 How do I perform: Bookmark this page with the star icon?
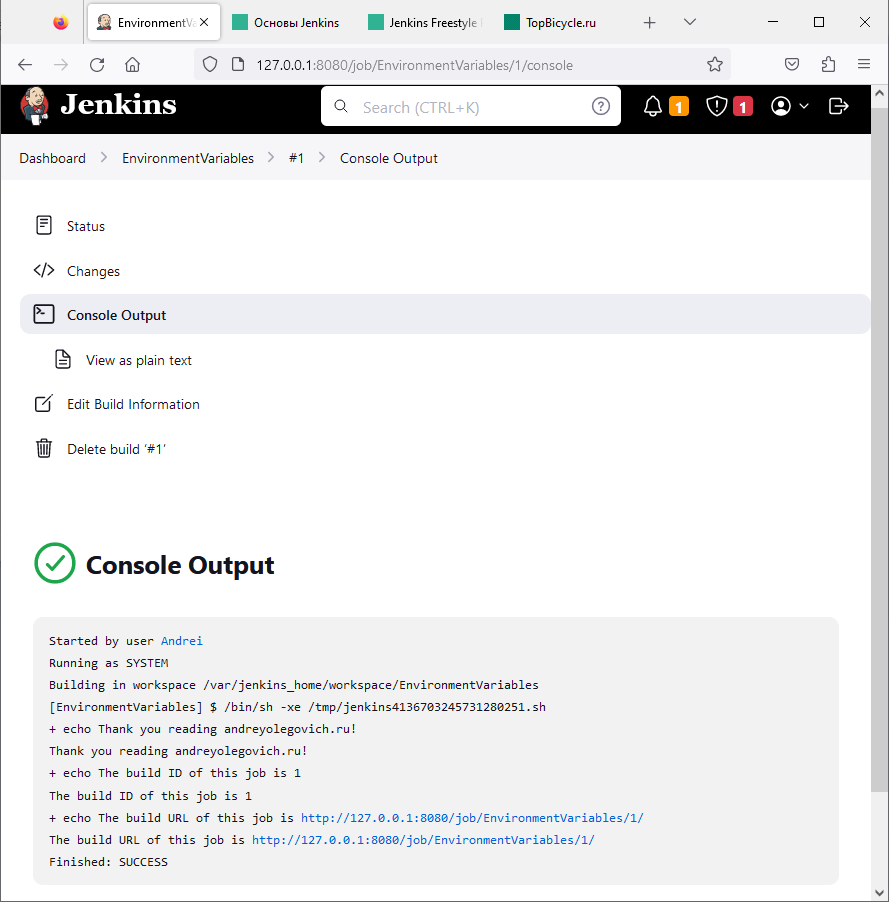[715, 64]
